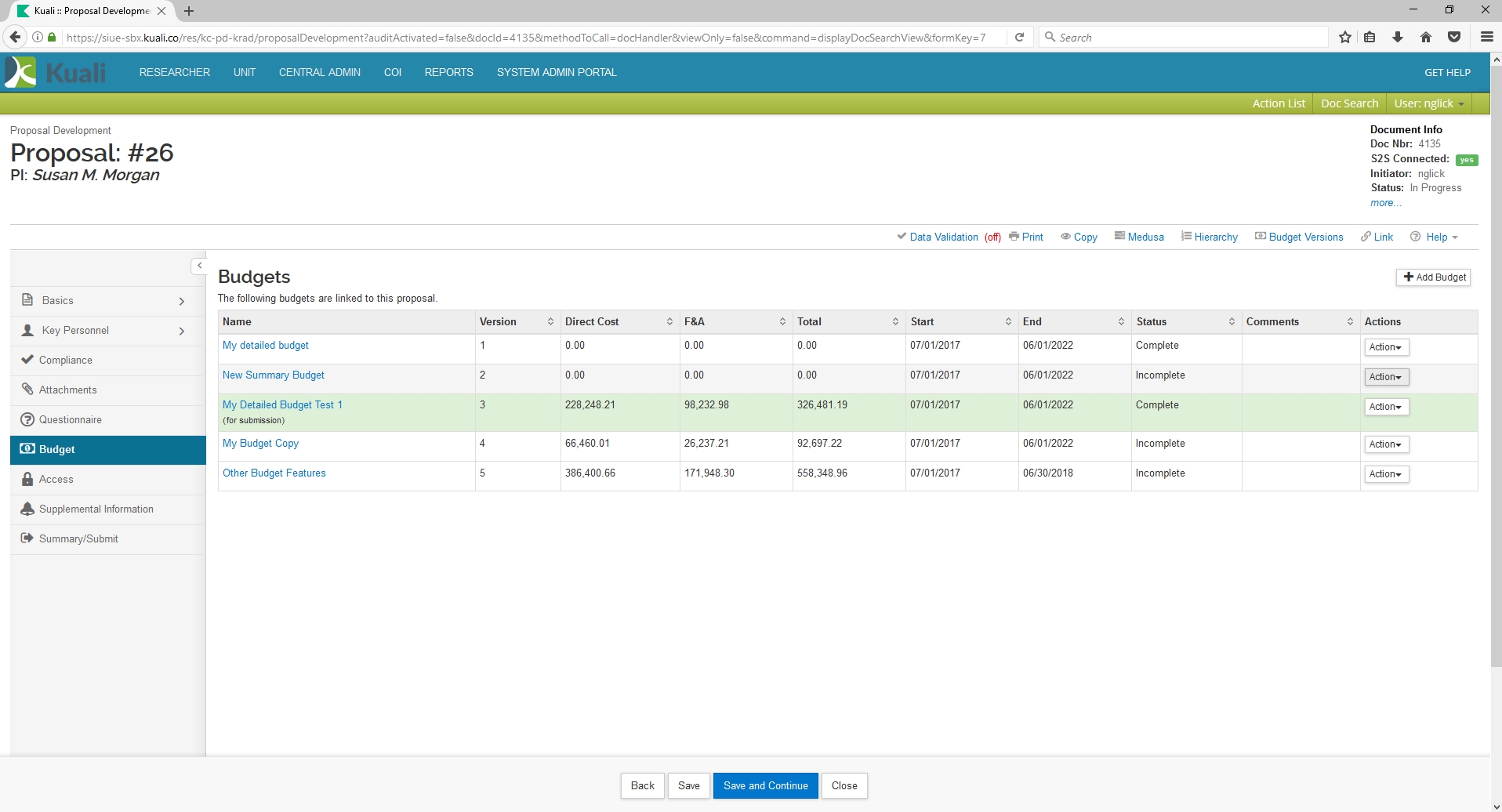Viewport: 1502px width, 812px height.
Task: Click the Add Budget button
Action: [1434, 277]
